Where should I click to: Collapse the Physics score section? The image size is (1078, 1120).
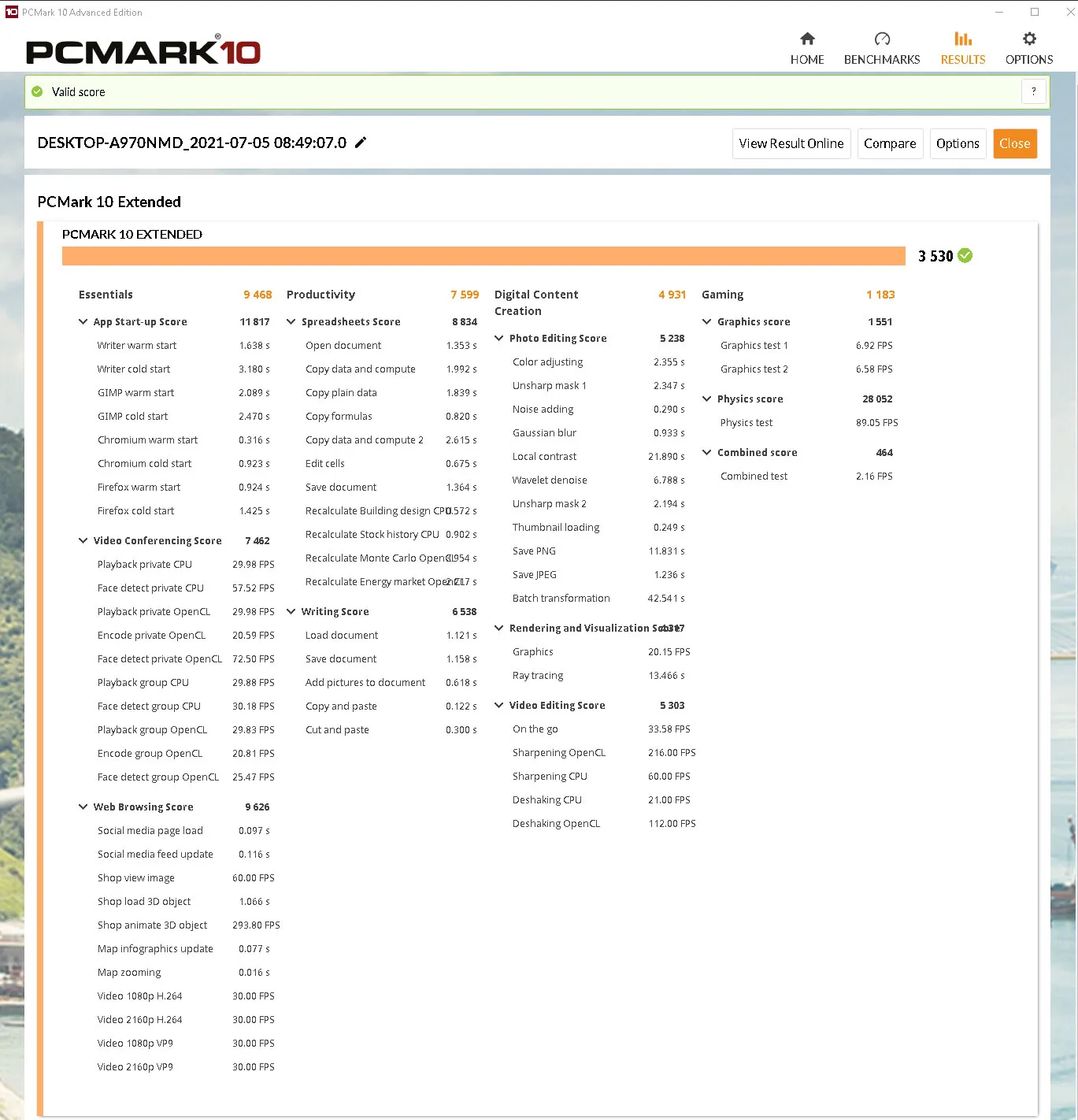(706, 399)
